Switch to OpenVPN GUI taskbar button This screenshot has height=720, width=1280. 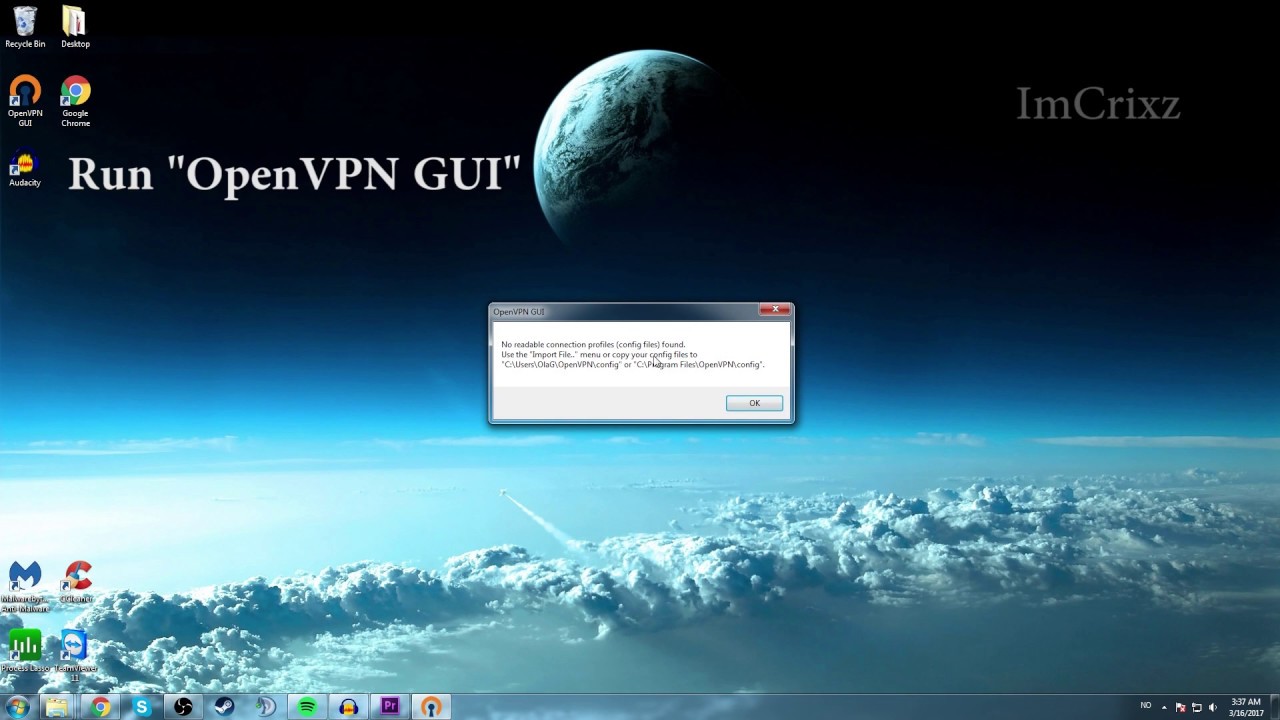431,707
